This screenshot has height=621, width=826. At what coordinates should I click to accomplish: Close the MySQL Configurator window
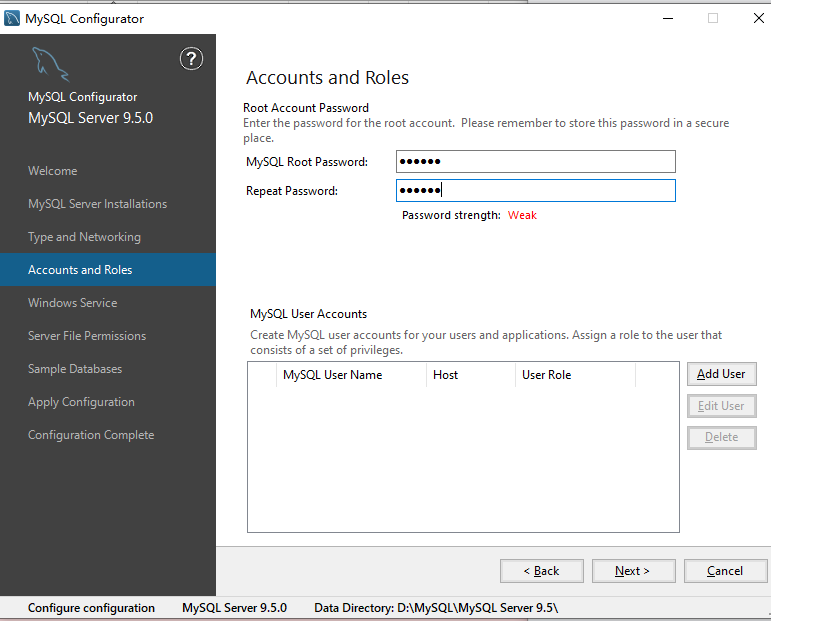[x=759, y=18]
